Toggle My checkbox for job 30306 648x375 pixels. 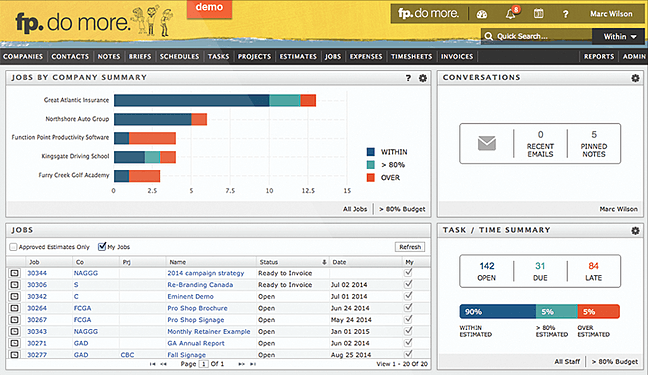[408, 284]
